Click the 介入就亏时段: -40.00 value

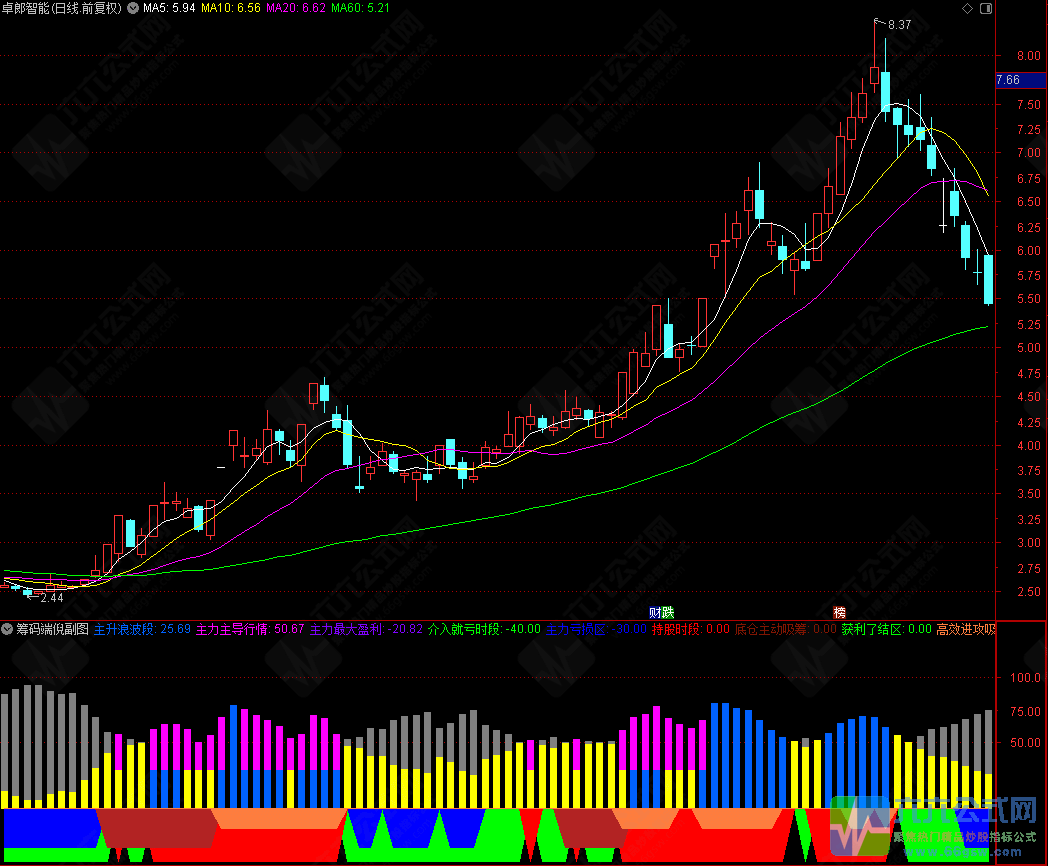484,629
